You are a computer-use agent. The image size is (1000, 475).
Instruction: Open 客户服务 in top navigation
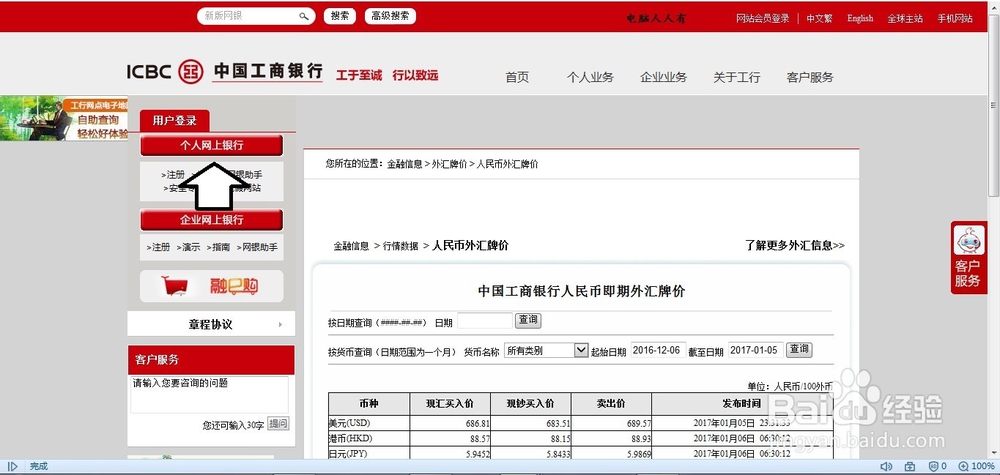810,77
